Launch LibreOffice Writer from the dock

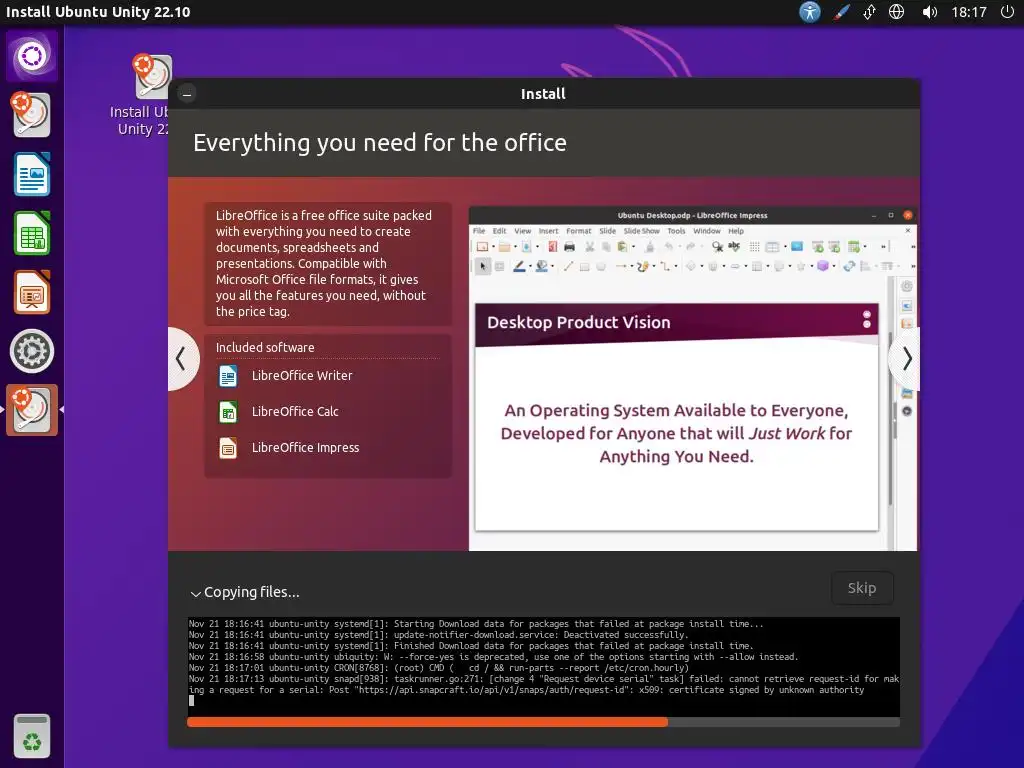(x=31, y=174)
